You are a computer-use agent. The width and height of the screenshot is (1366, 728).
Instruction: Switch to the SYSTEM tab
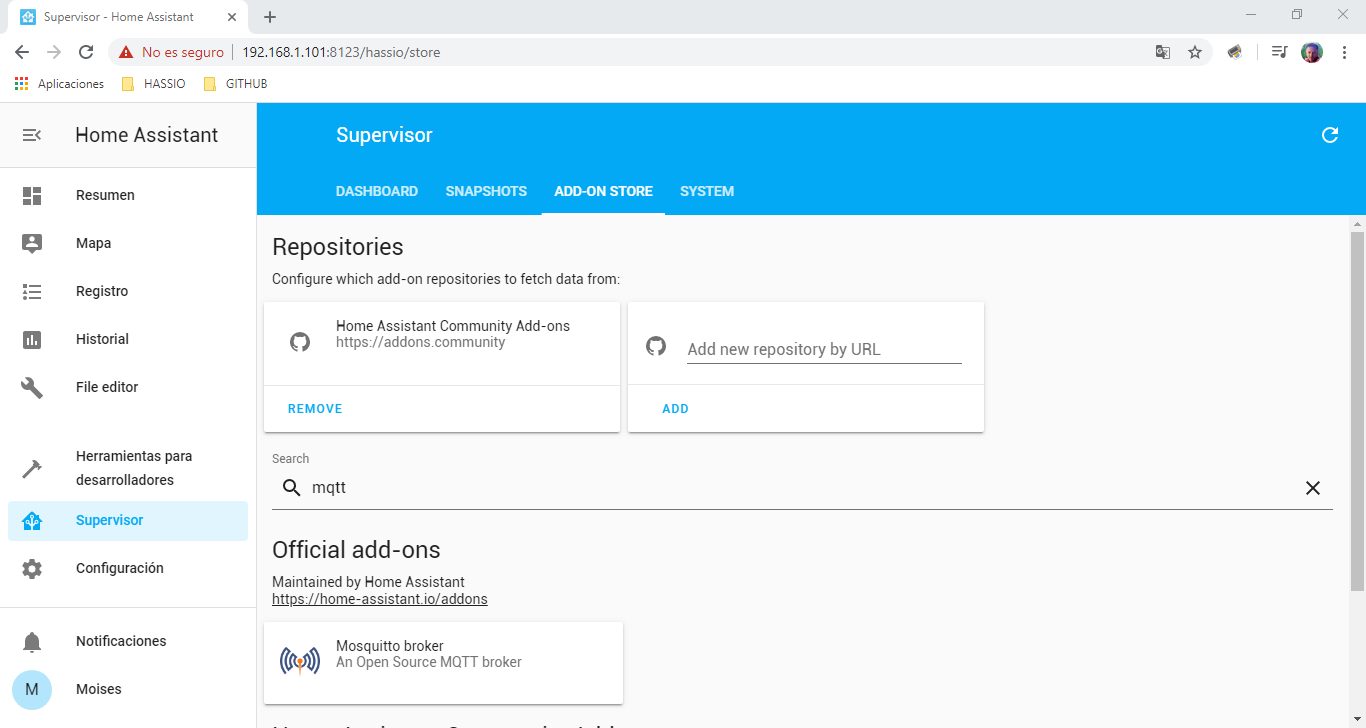click(707, 191)
